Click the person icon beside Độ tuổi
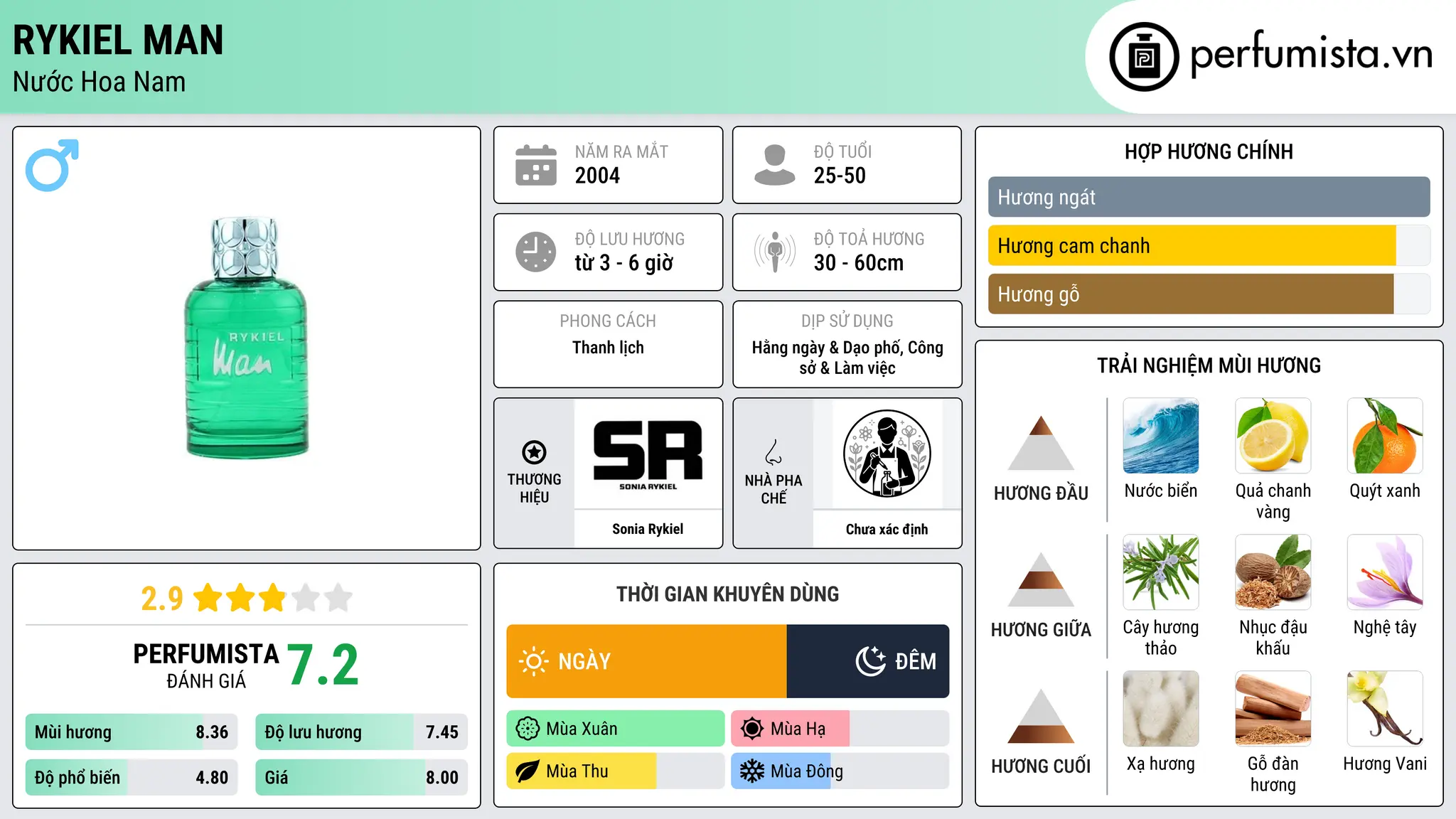The width and height of the screenshot is (1456, 819). click(774, 165)
